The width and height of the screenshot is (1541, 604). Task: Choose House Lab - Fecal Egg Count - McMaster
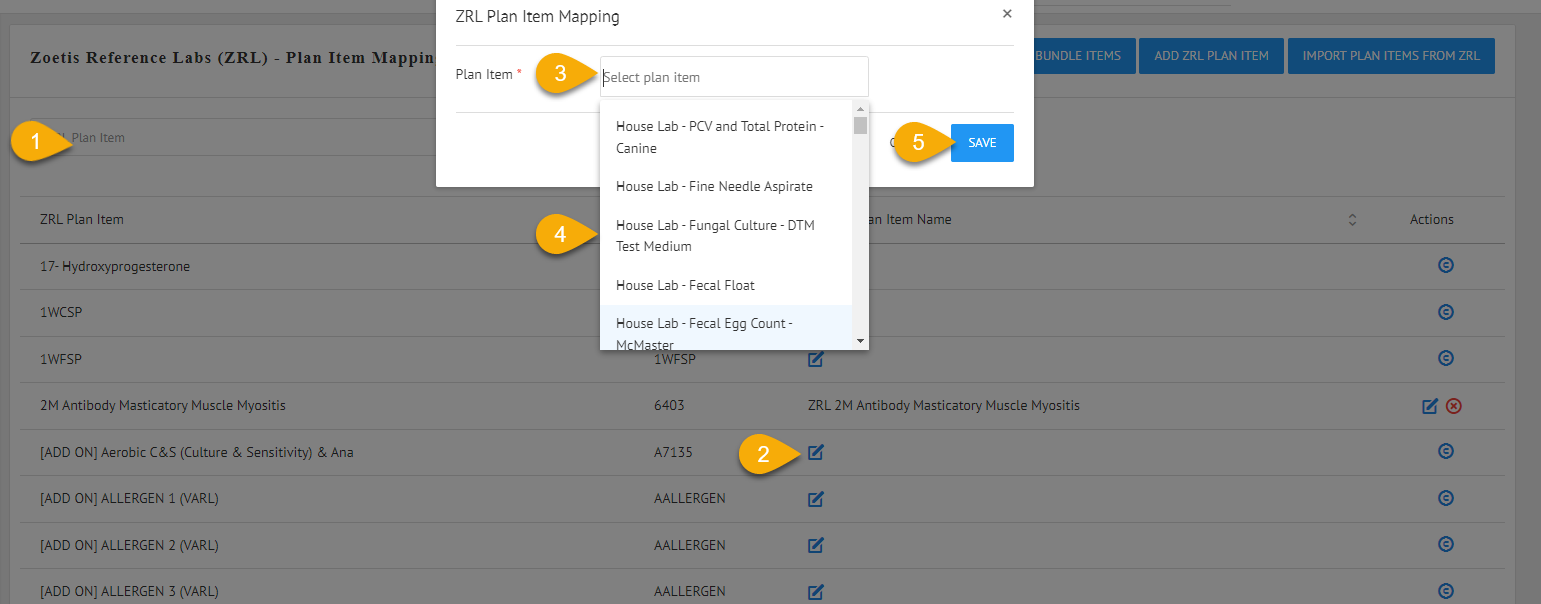tap(726, 327)
